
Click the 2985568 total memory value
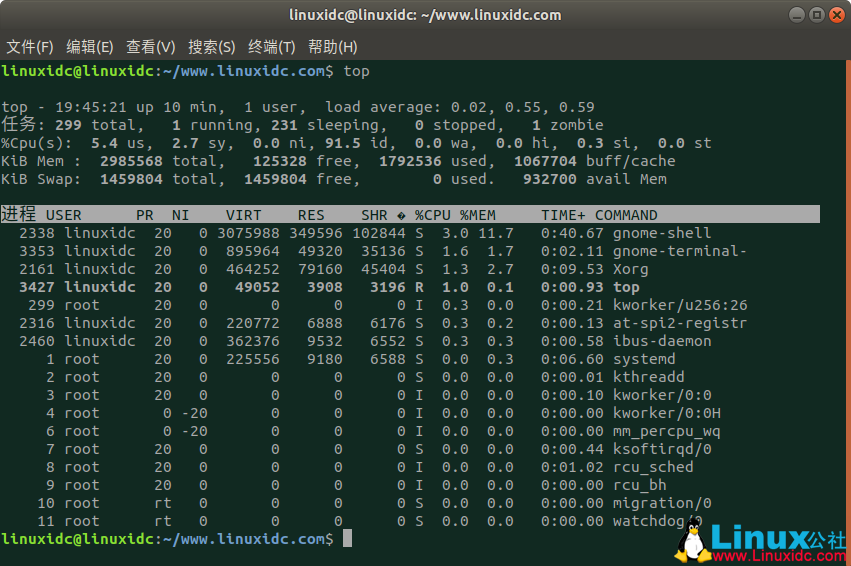(x=131, y=161)
